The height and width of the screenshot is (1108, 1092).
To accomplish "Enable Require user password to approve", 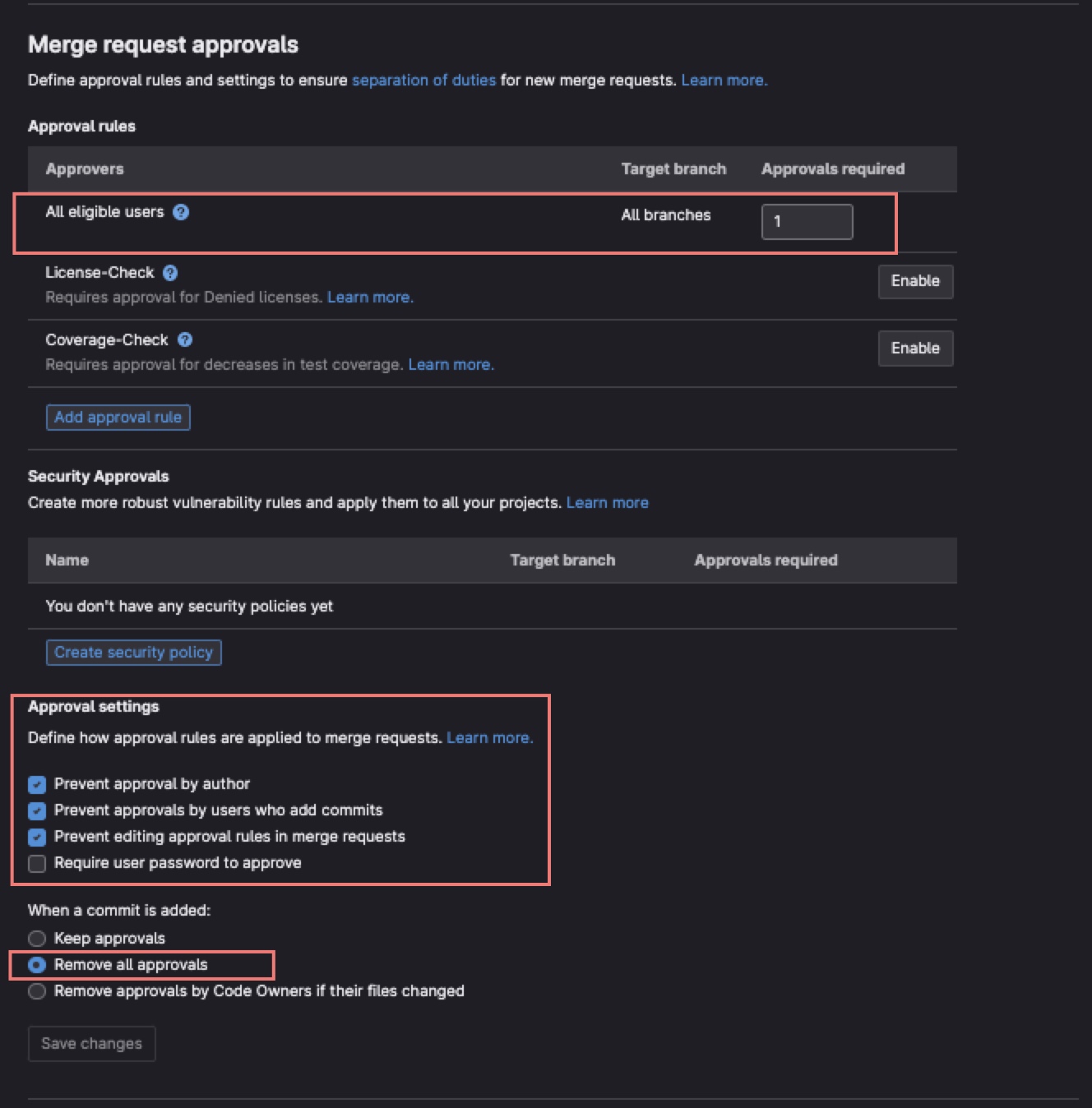I will pos(37,863).
